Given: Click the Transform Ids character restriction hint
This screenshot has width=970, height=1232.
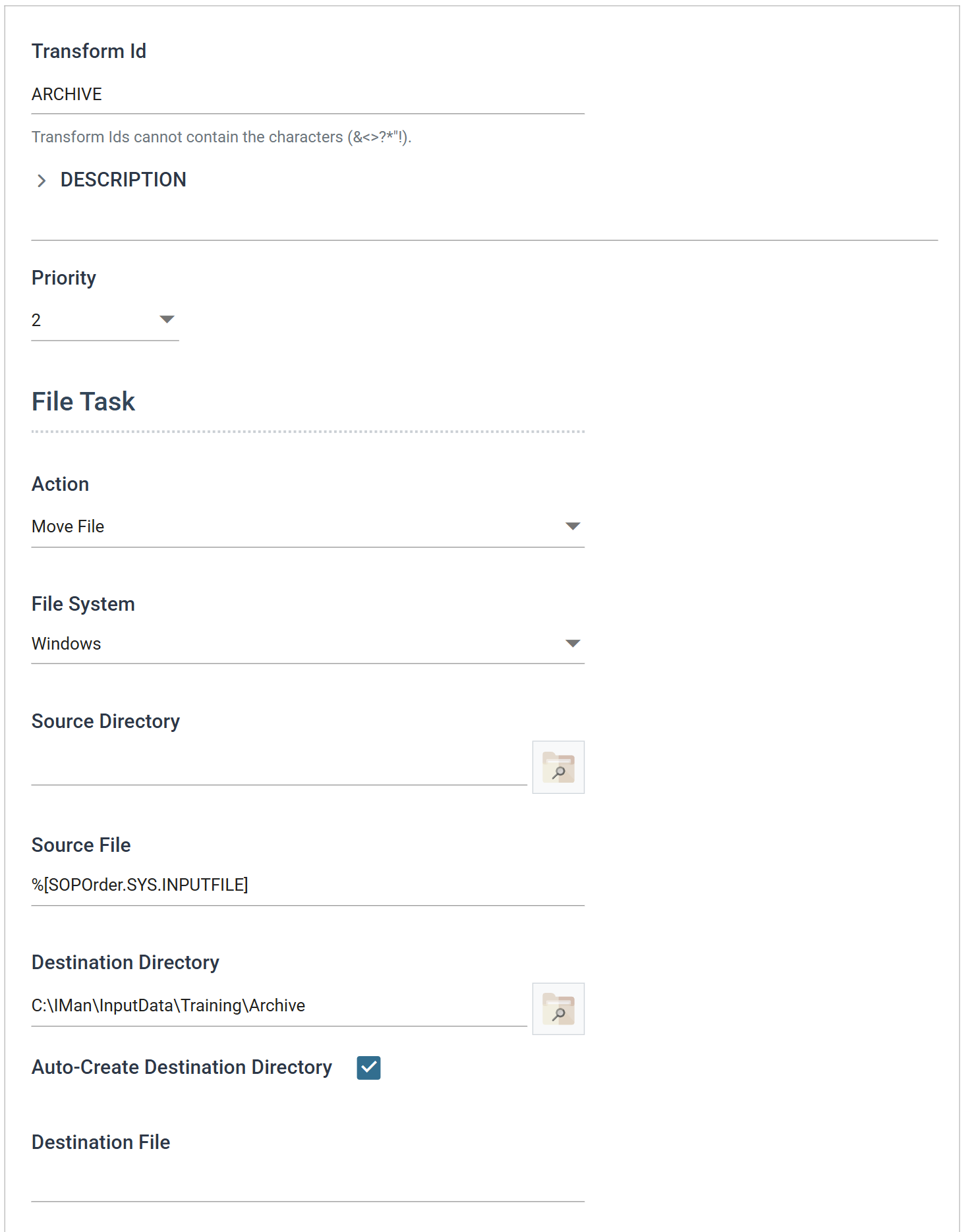Looking at the screenshot, I should (221, 137).
